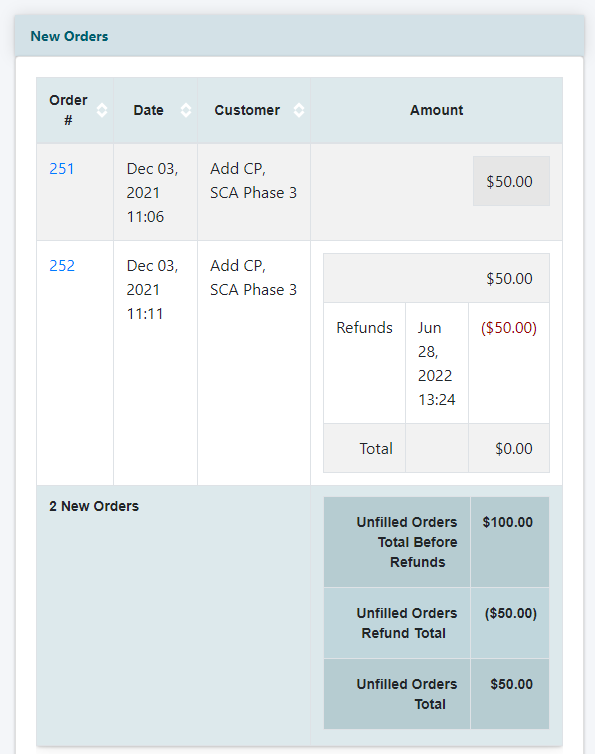Click the Jun 28, 2022 refund date
Screen dimensions: 595x754
(x=436, y=364)
